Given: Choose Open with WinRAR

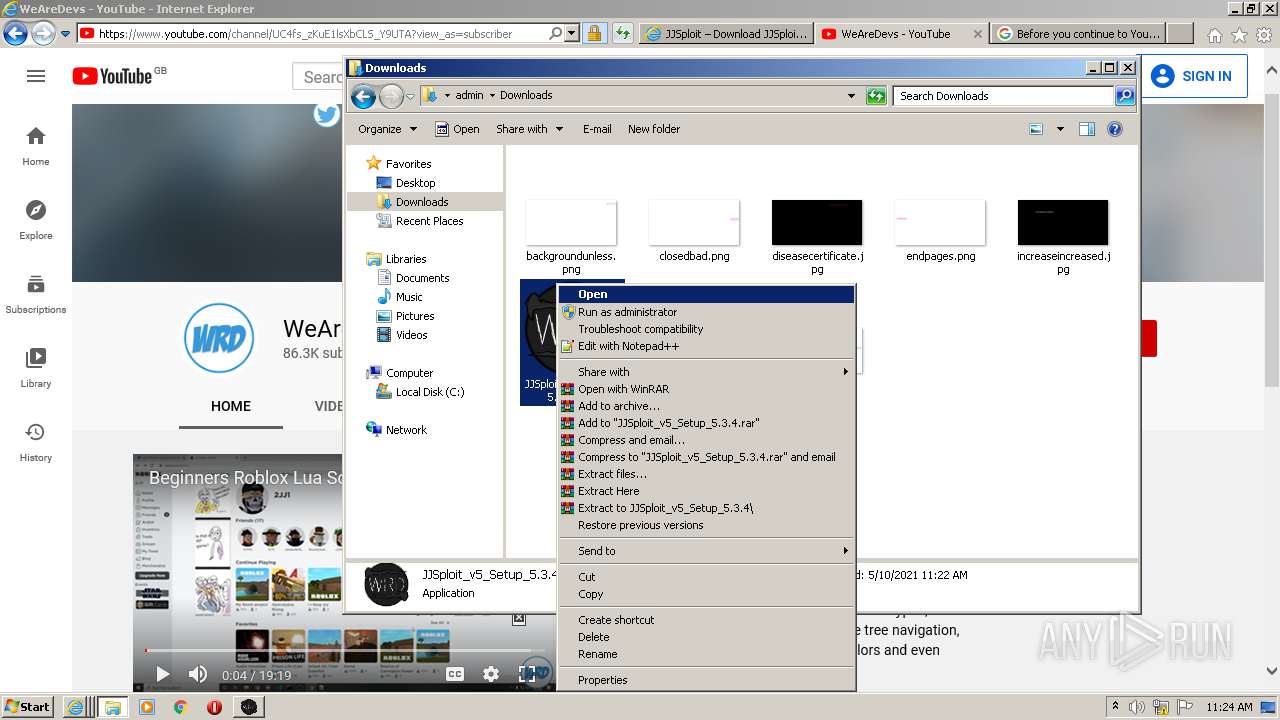Looking at the screenshot, I should (x=706, y=389).
